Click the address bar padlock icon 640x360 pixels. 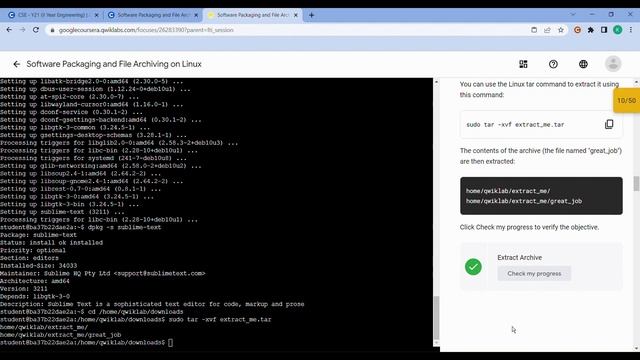tap(52, 30)
